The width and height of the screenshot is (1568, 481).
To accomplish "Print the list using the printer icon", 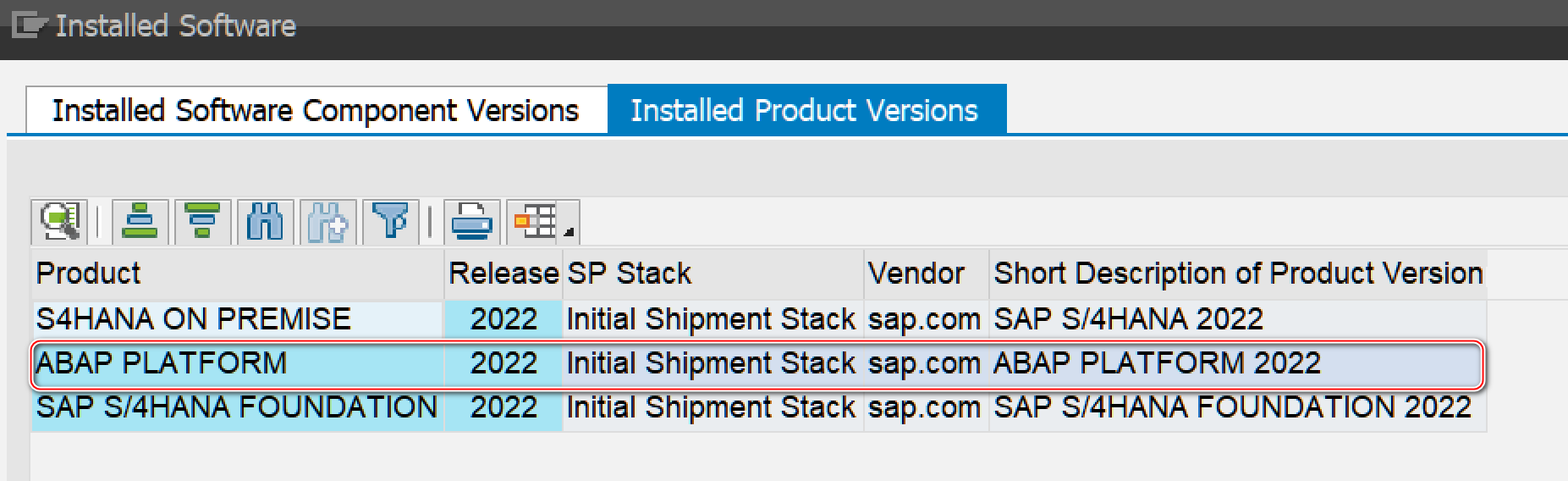I will pyautogui.click(x=471, y=222).
